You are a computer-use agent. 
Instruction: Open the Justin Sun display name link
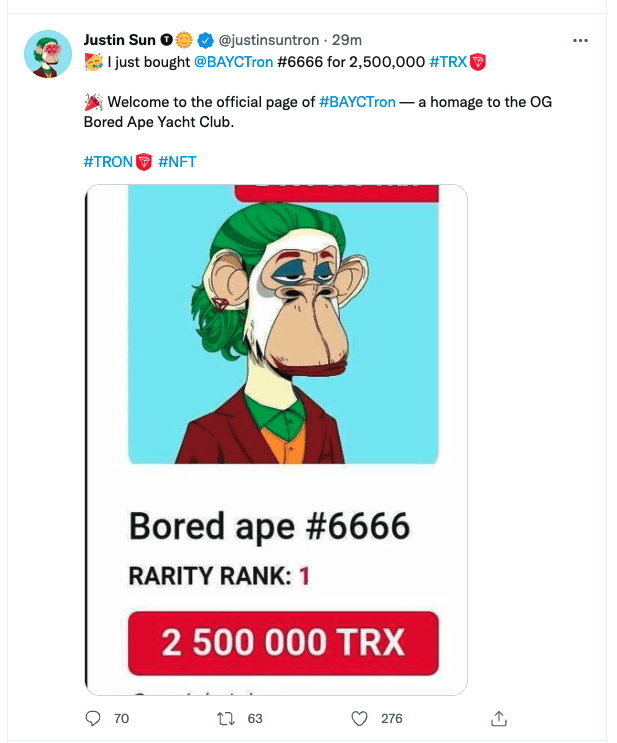click(119, 40)
